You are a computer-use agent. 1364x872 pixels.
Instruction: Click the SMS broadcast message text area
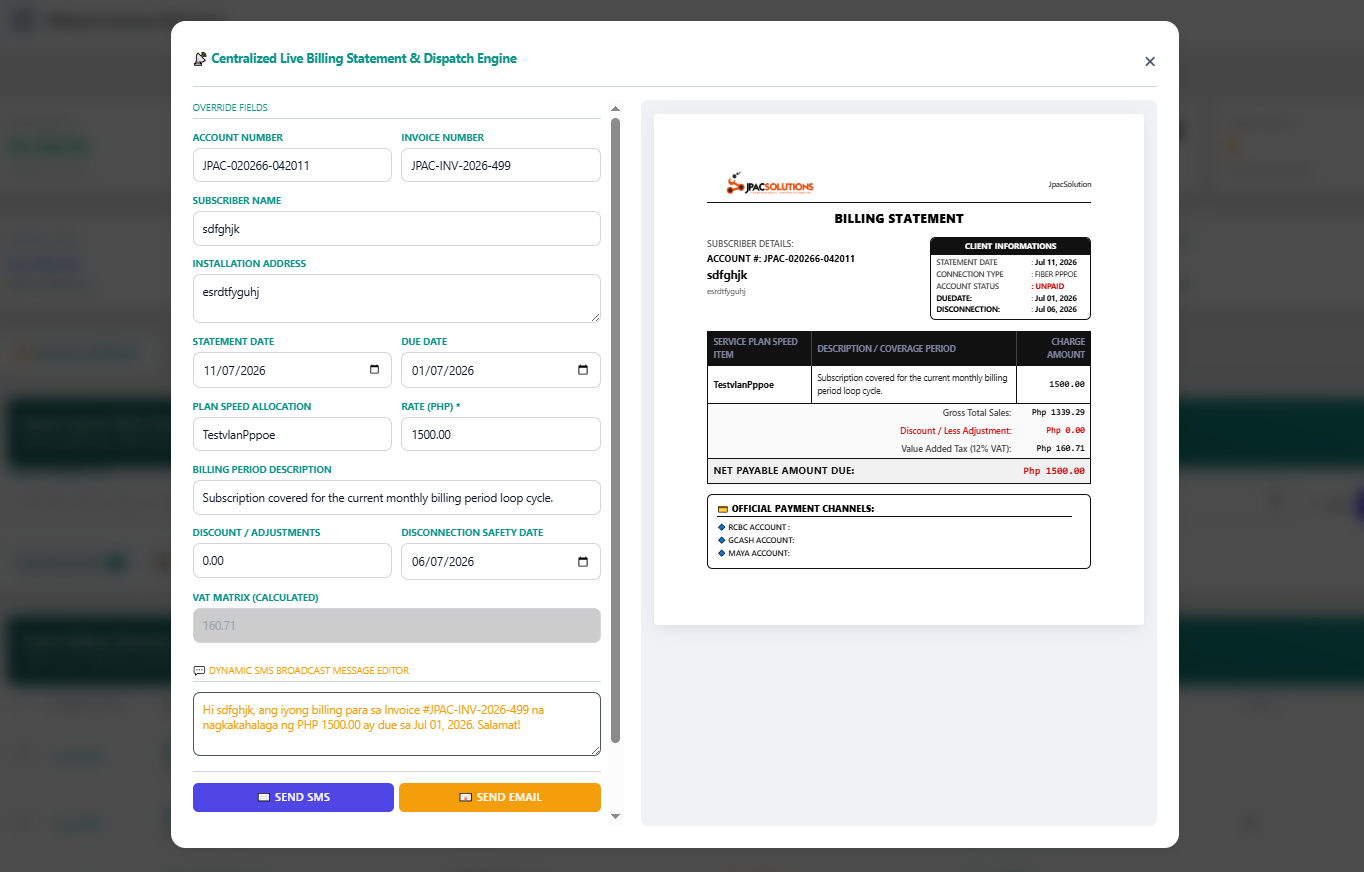click(397, 724)
